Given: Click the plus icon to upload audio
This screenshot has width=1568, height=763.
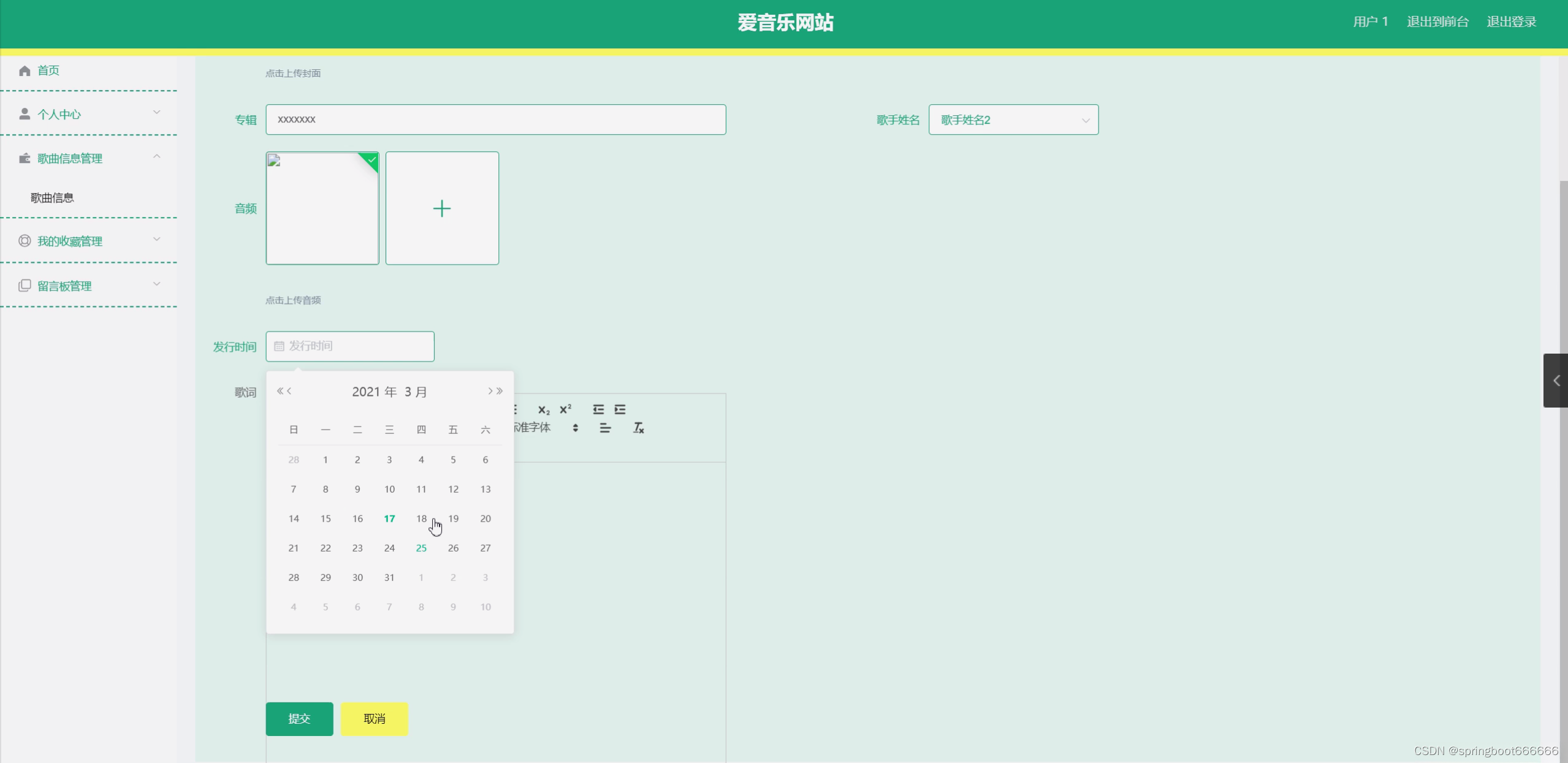Looking at the screenshot, I should (441, 208).
